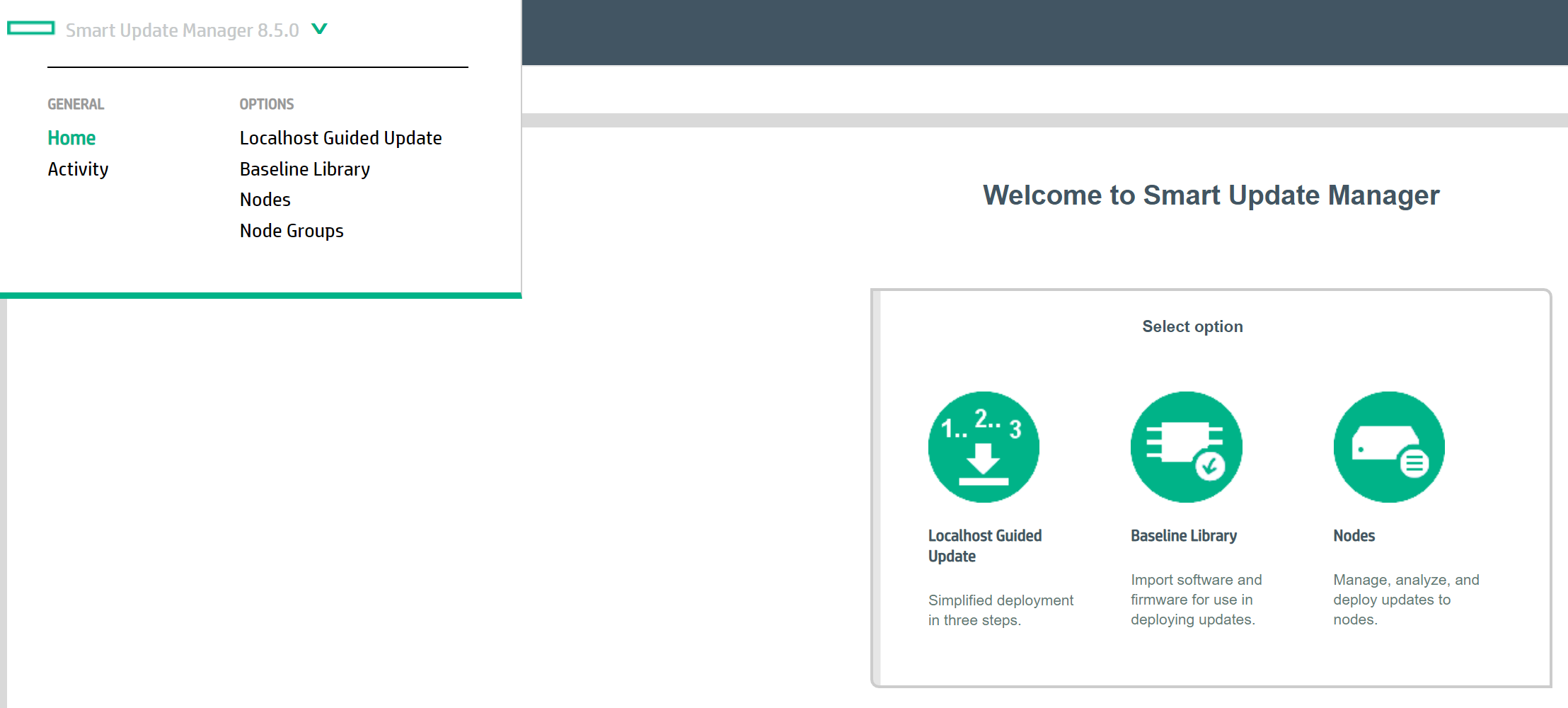Collapse the Smart Update Manager menu chevron
The height and width of the screenshot is (708, 1568).
pos(319,29)
